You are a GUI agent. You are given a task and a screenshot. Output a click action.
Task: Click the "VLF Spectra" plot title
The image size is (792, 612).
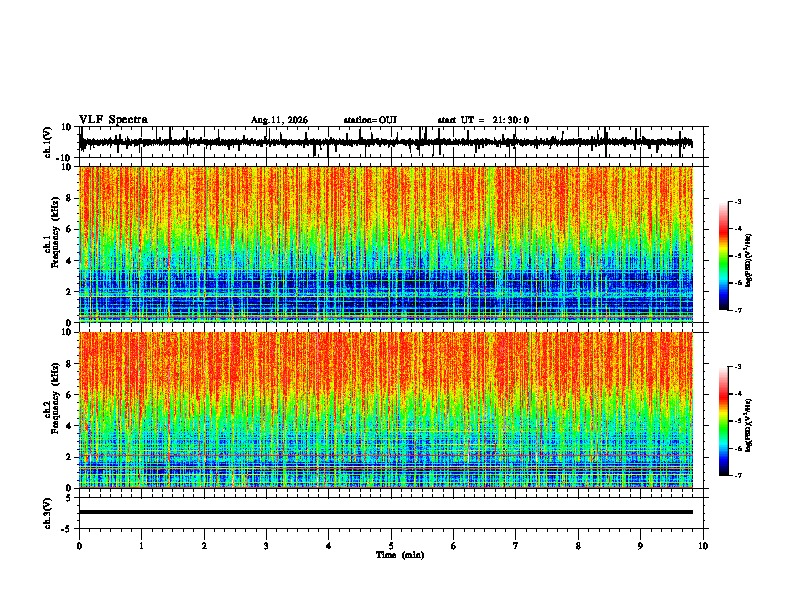(x=113, y=120)
